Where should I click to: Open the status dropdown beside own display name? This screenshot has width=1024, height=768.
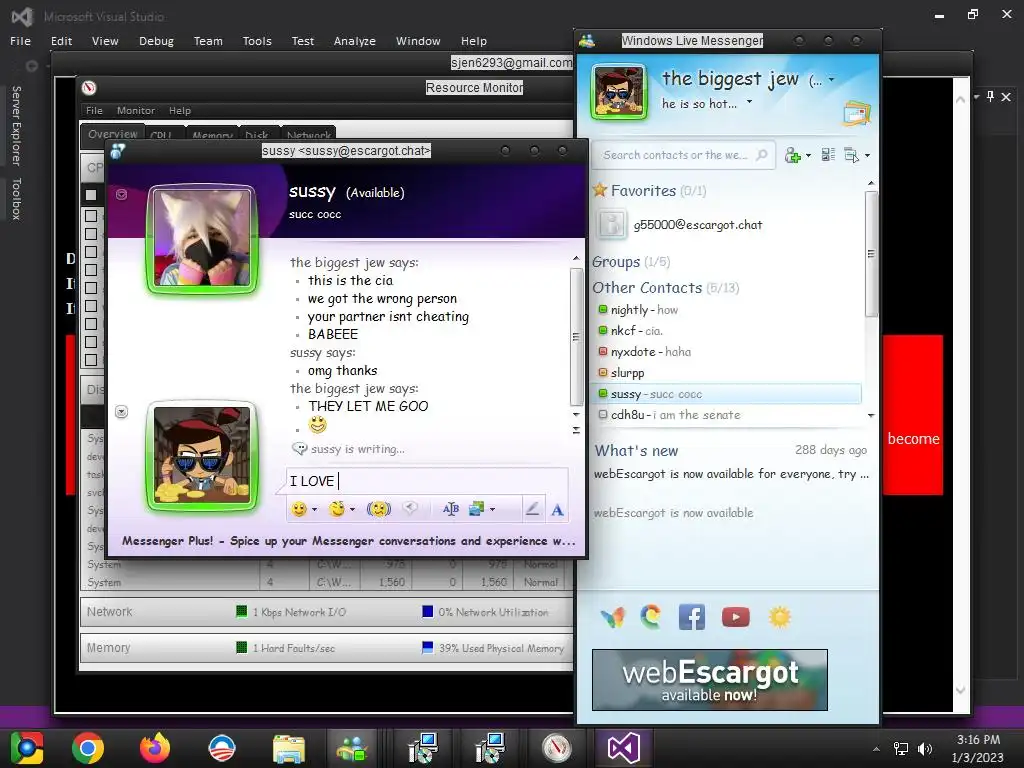tap(831, 80)
